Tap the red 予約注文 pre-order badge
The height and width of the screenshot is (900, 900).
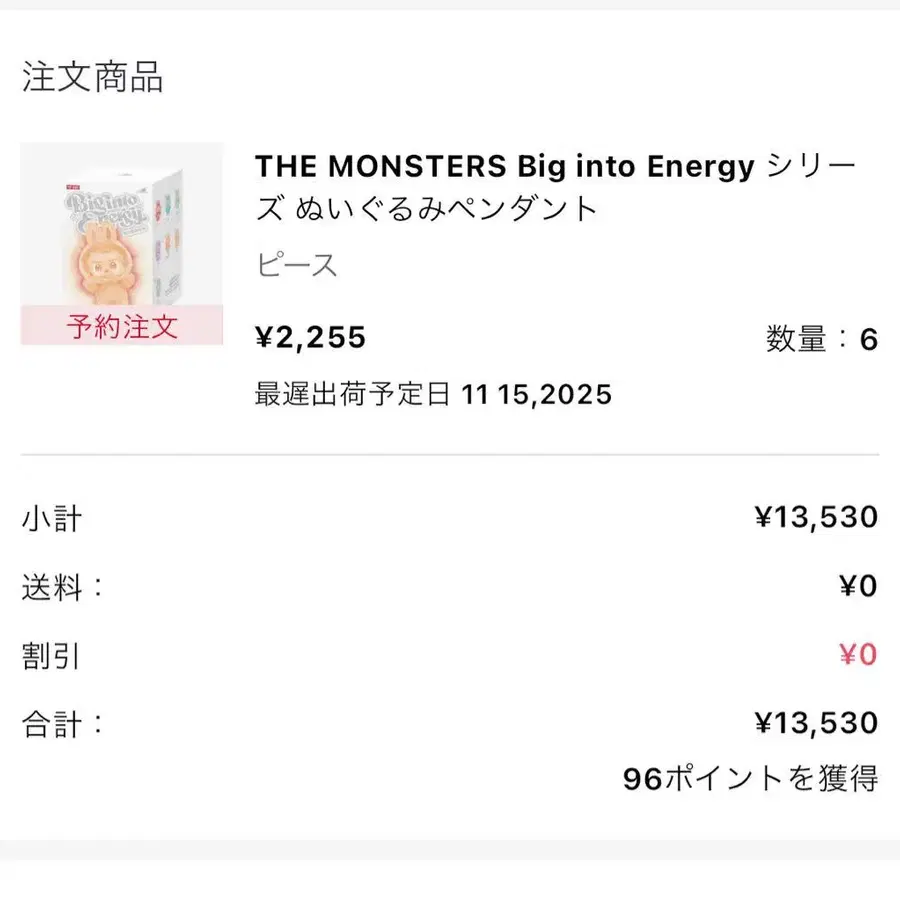(x=121, y=326)
